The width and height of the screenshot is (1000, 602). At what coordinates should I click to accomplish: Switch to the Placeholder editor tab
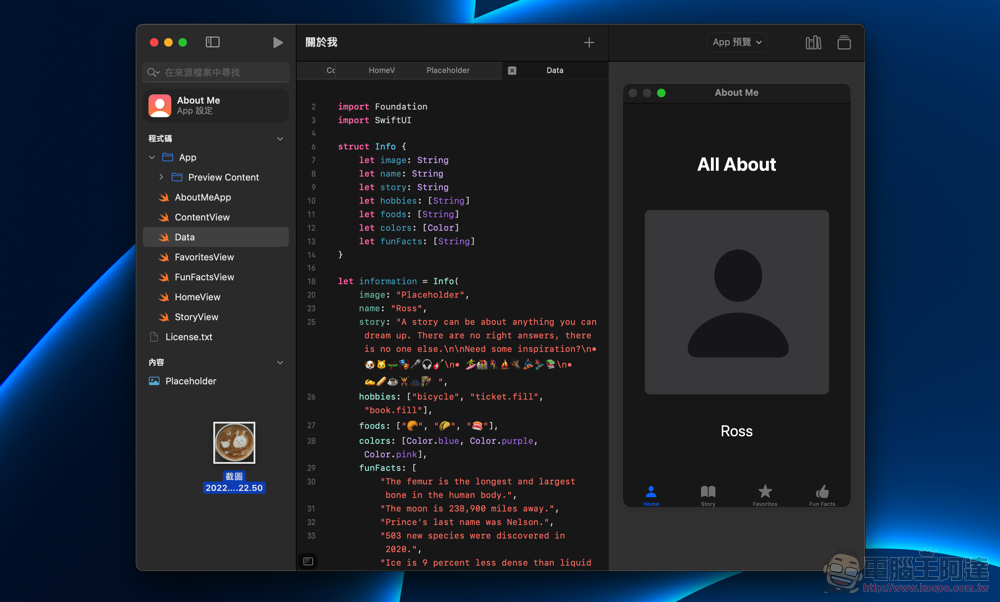point(448,70)
